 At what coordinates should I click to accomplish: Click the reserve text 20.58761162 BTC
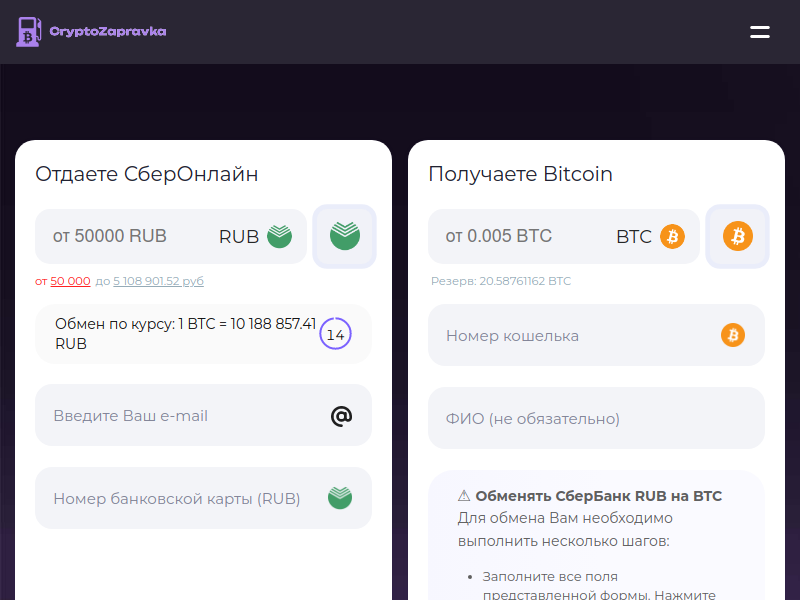click(x=501, y=281)
